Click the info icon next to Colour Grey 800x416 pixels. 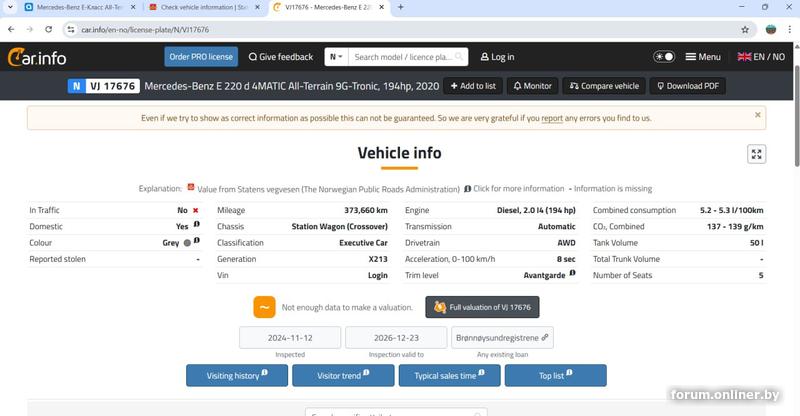[x=196, y=240]
